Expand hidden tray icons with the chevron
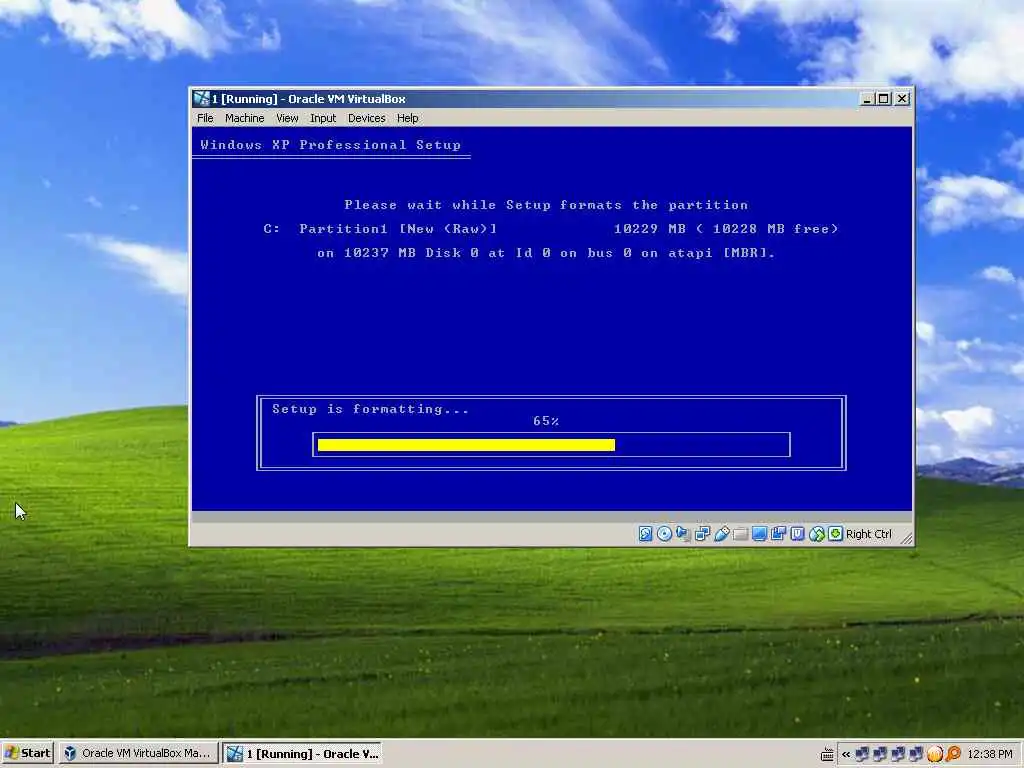1024x768 pixels. [x=846, y=754]
